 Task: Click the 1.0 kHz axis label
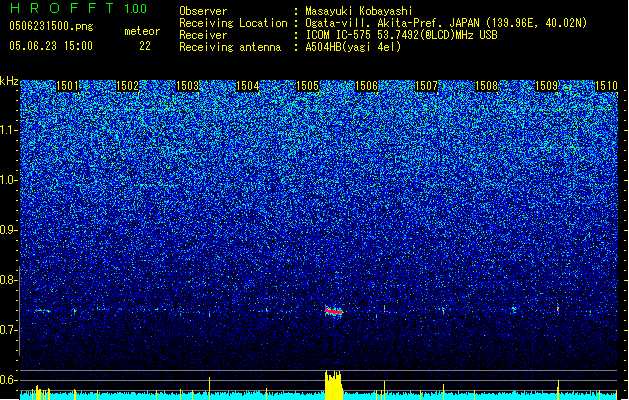point(9,181)
